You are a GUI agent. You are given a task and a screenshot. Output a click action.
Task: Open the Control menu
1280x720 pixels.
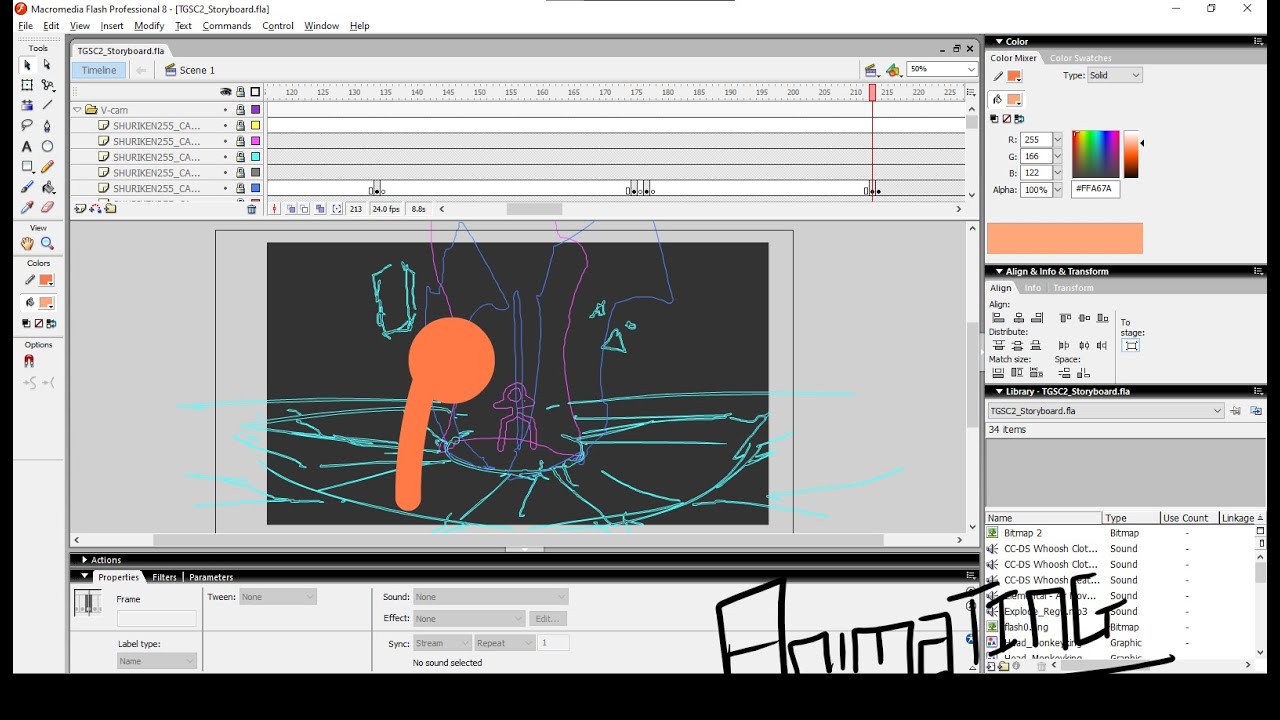click(278, 26)
